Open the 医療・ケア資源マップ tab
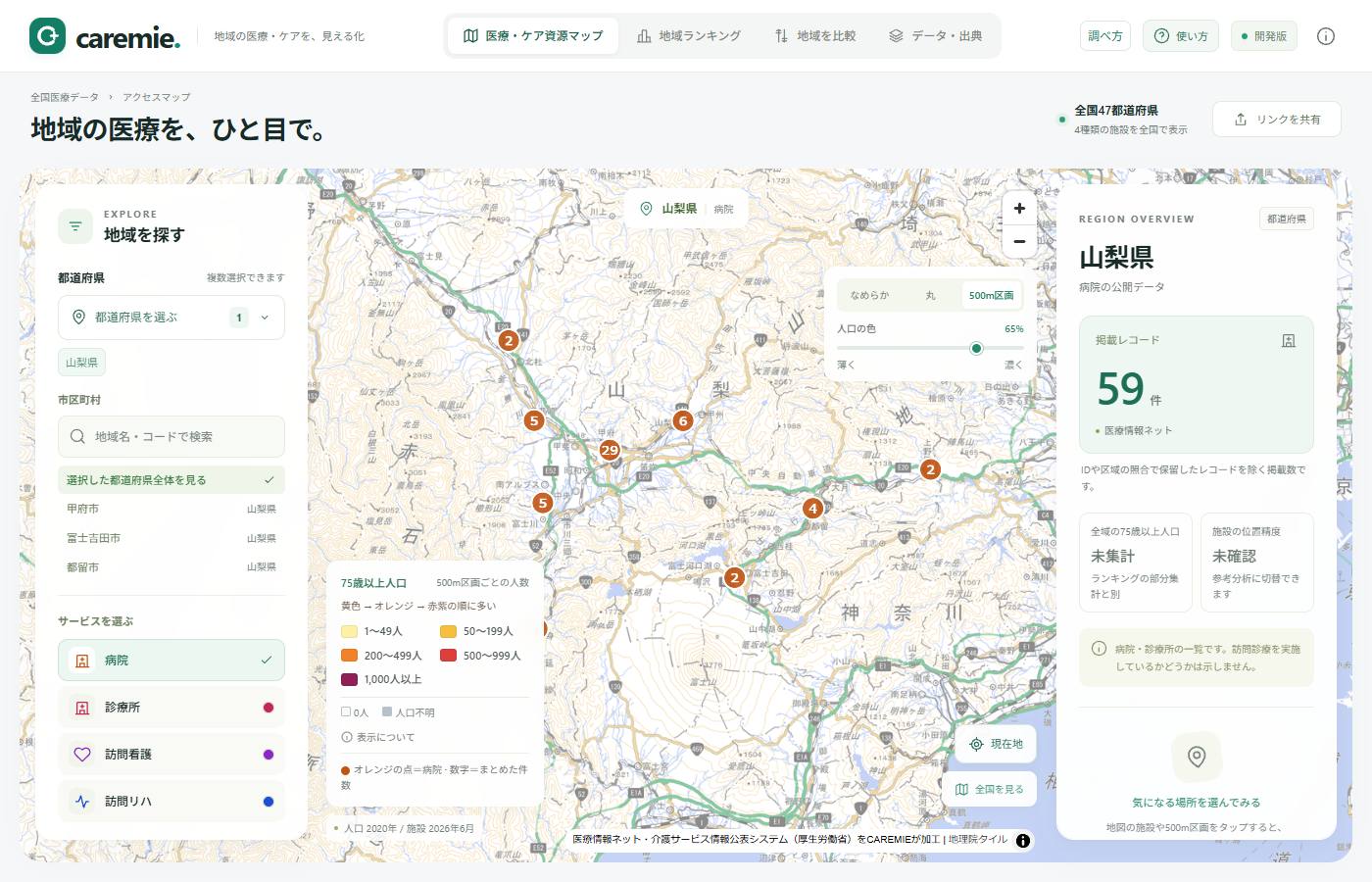The height and width of the screenshot is (882, 1372). pyautogui.click(x=533, y=36)
